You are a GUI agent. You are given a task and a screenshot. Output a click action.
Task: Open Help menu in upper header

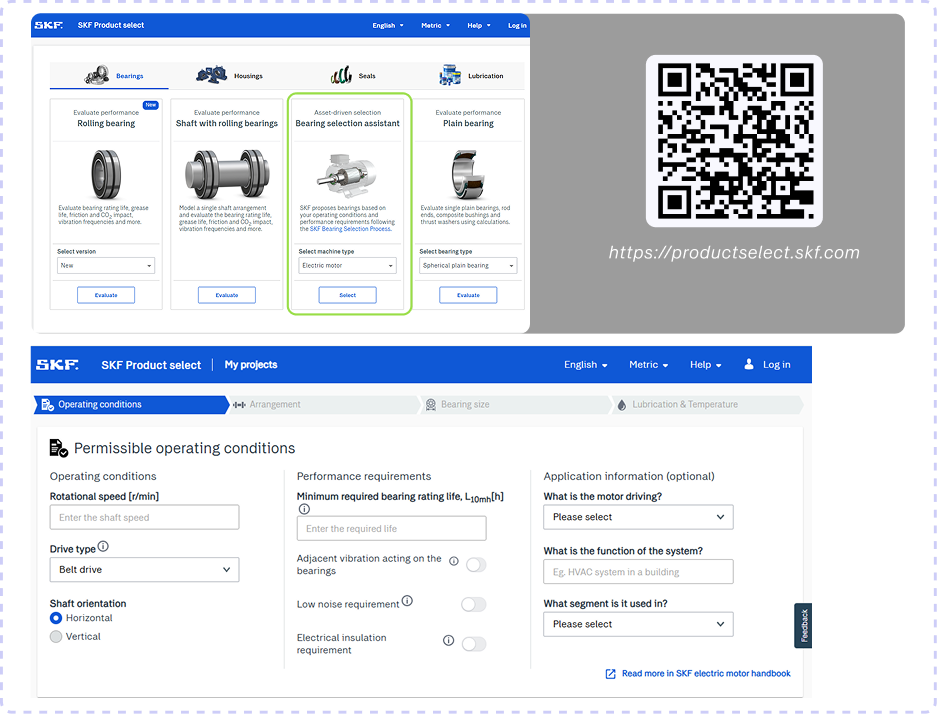[479, 25]
